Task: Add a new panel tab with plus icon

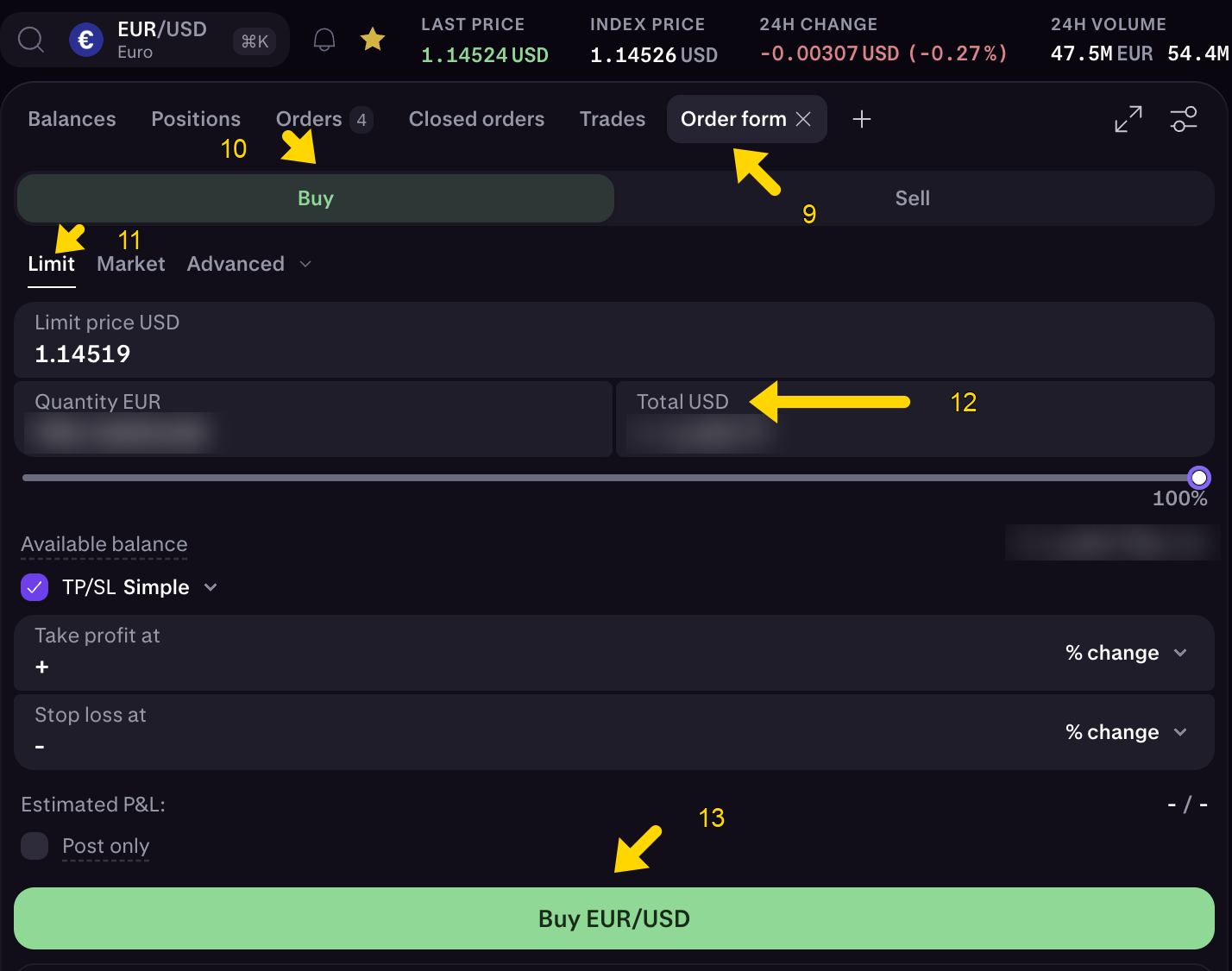Action: point(862,119)
